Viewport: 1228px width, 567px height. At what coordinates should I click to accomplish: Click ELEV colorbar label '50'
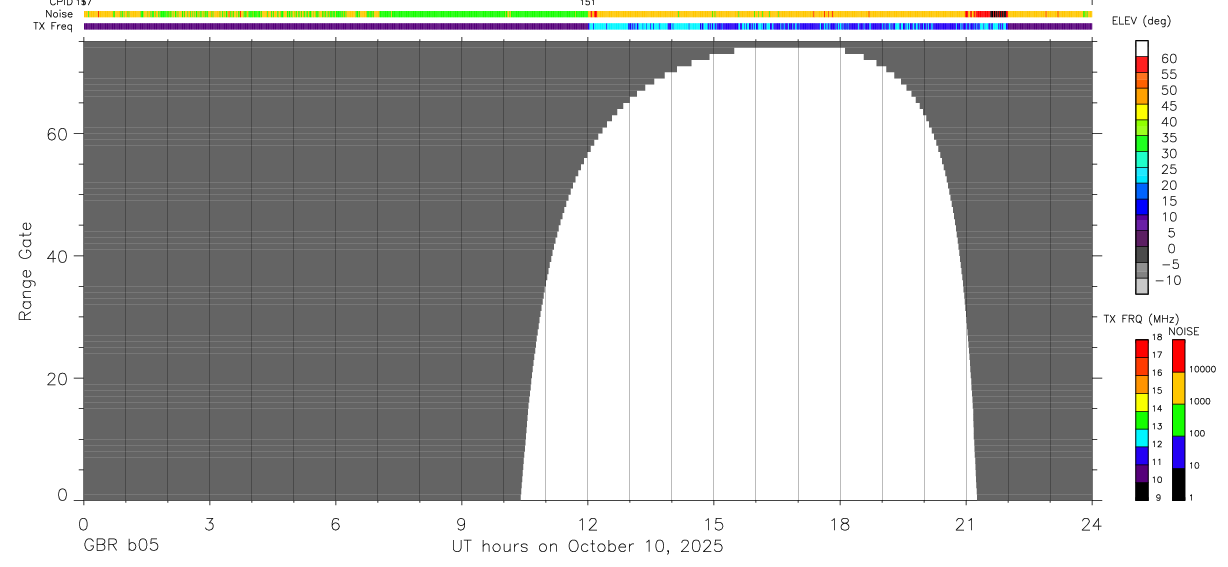click(x=1168, y=90)
